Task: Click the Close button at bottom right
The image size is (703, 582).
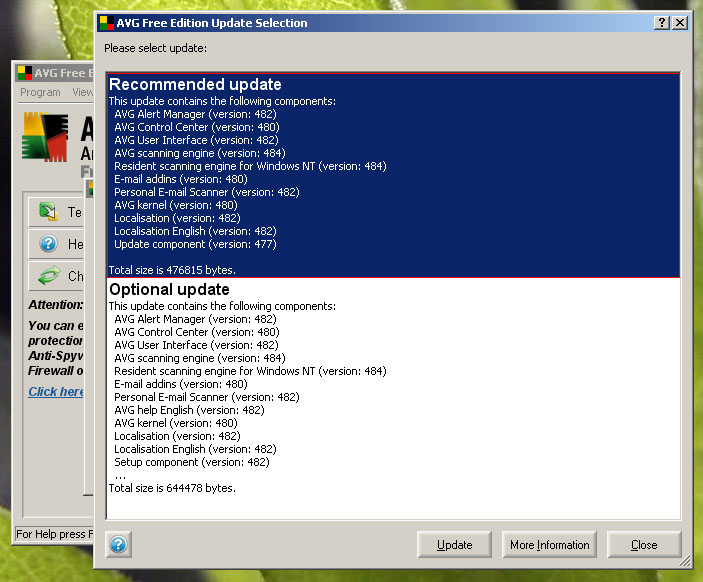Action: (644, 545)
